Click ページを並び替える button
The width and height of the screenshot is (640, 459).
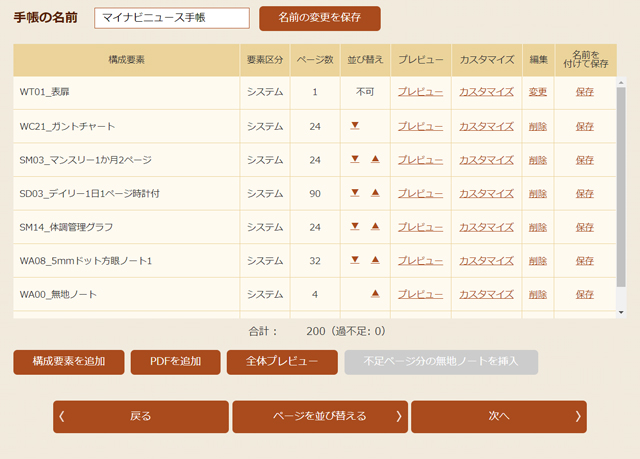click(320, 416)
